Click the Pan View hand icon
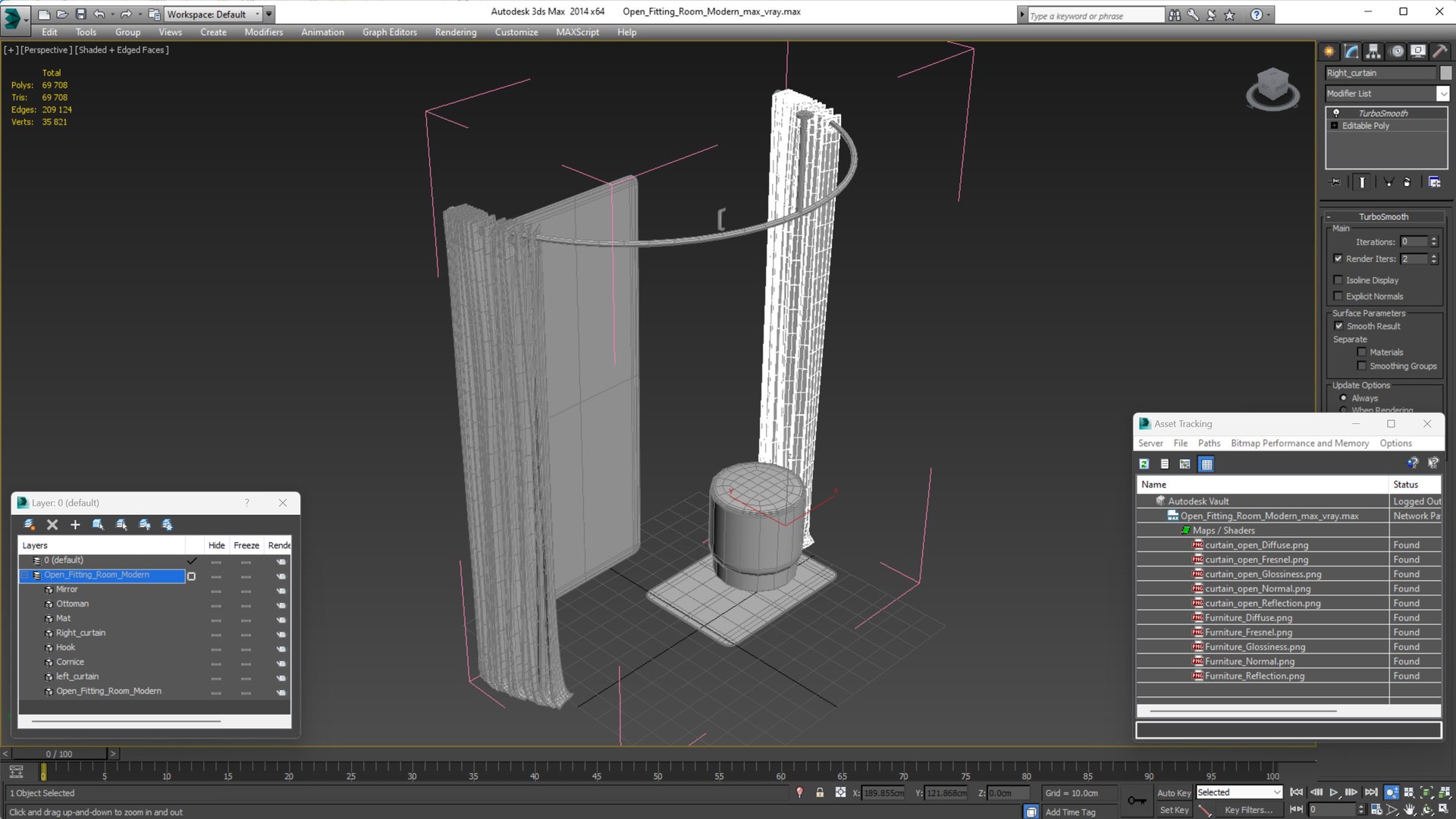1456x819 pixels. pos(1409,810)
